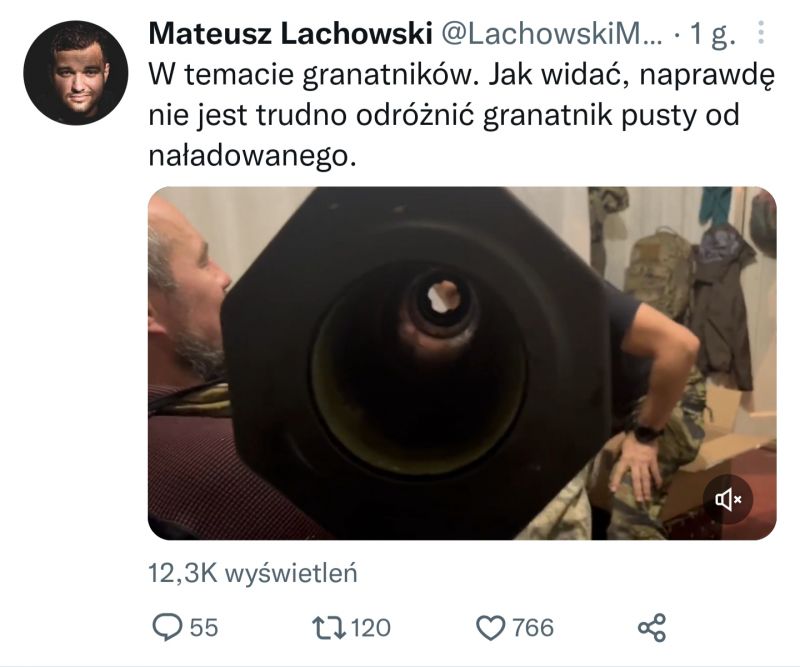Click the 55 replies count
Image resolution: width=800 pixels, height=667 pixels.
(x=204, y=628)
